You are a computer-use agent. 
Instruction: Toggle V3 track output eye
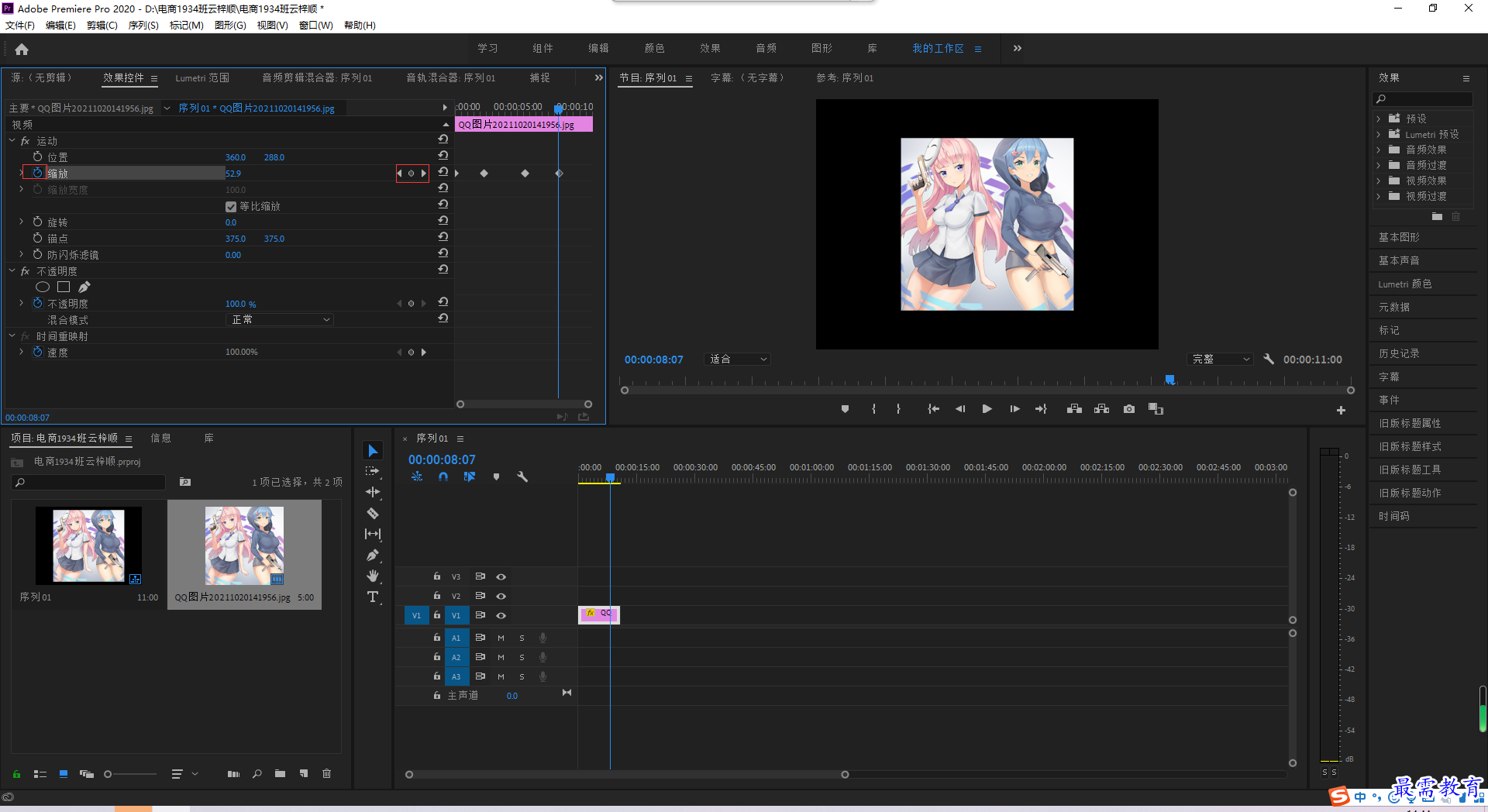click(501, 576)
